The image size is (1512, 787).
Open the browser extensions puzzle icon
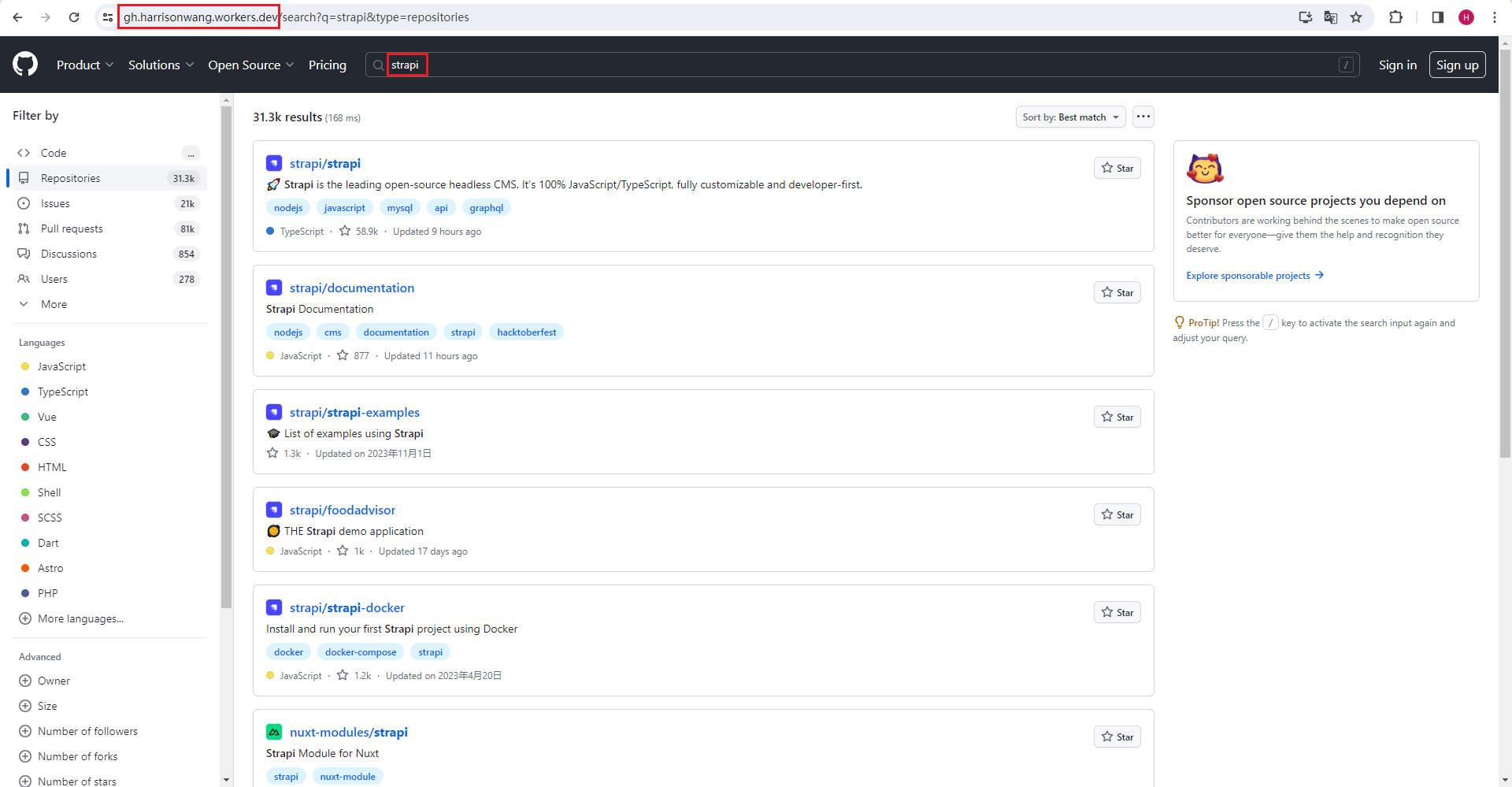[x=1395, y=17]
